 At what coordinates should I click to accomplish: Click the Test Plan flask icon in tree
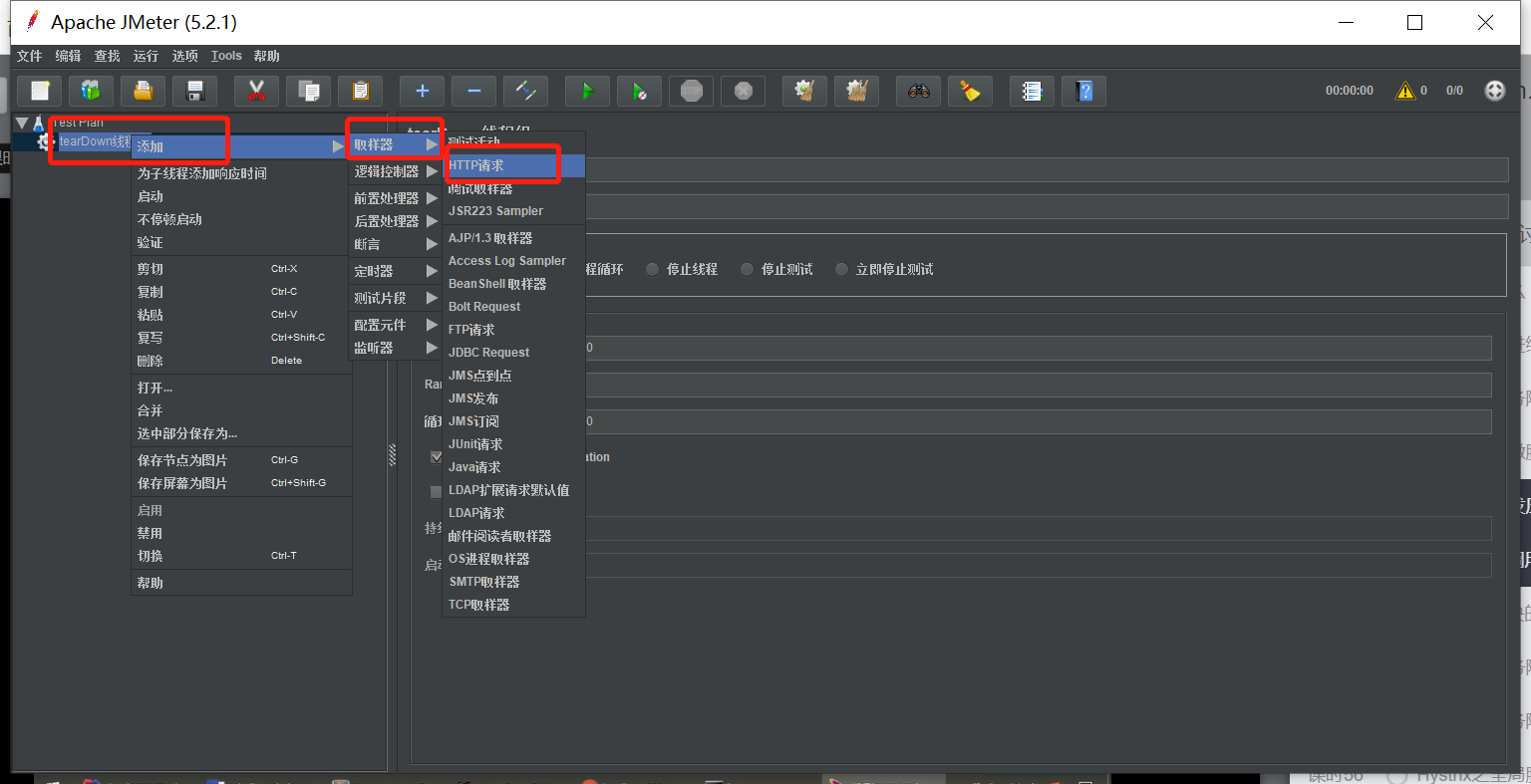pos(39,123)
